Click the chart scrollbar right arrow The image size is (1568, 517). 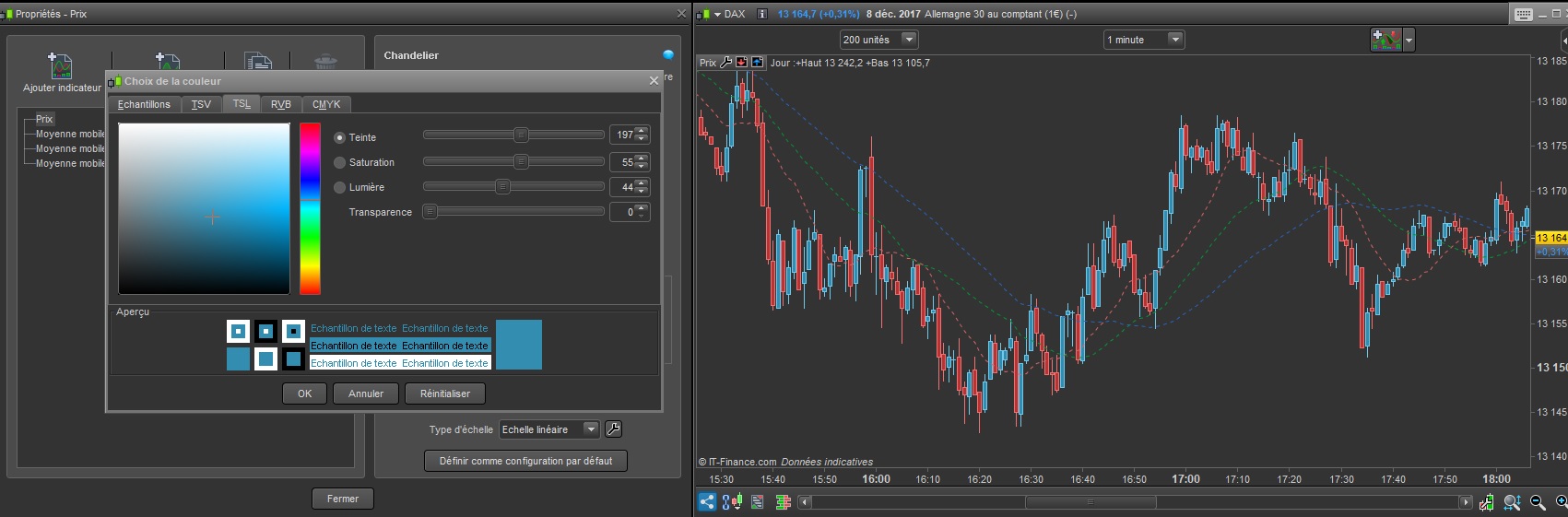coord(1466,502)
